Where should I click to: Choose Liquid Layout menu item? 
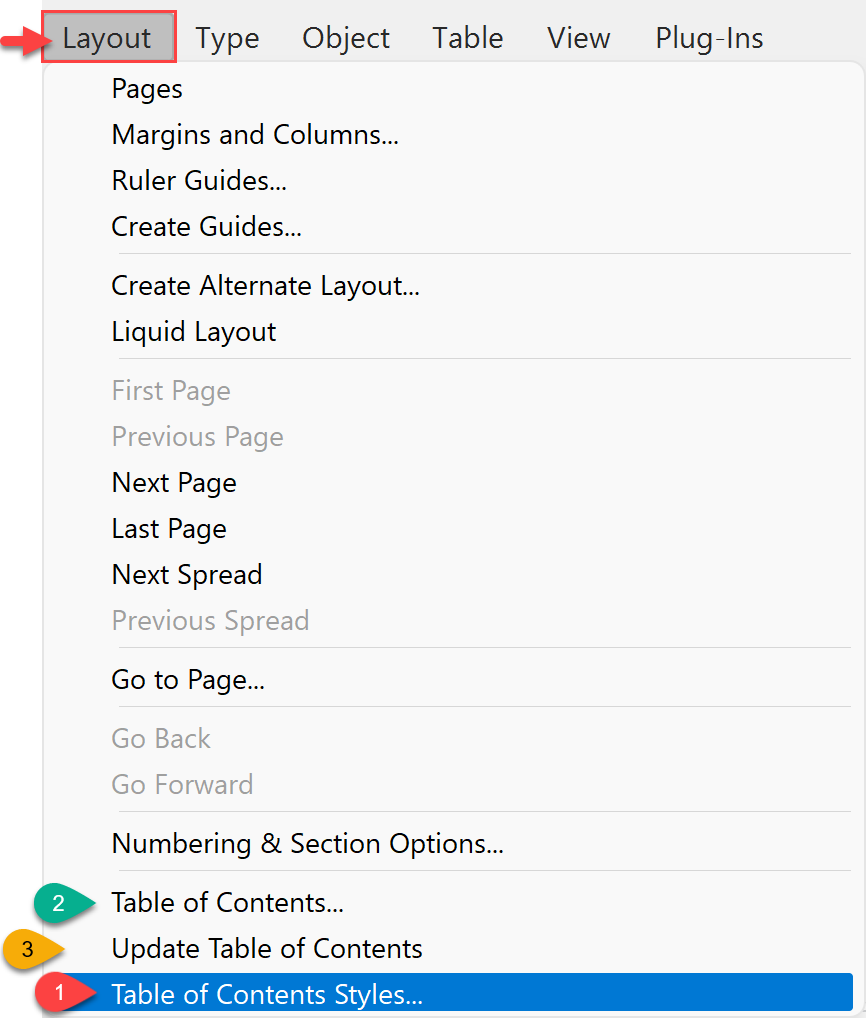(x=194, y=332)
